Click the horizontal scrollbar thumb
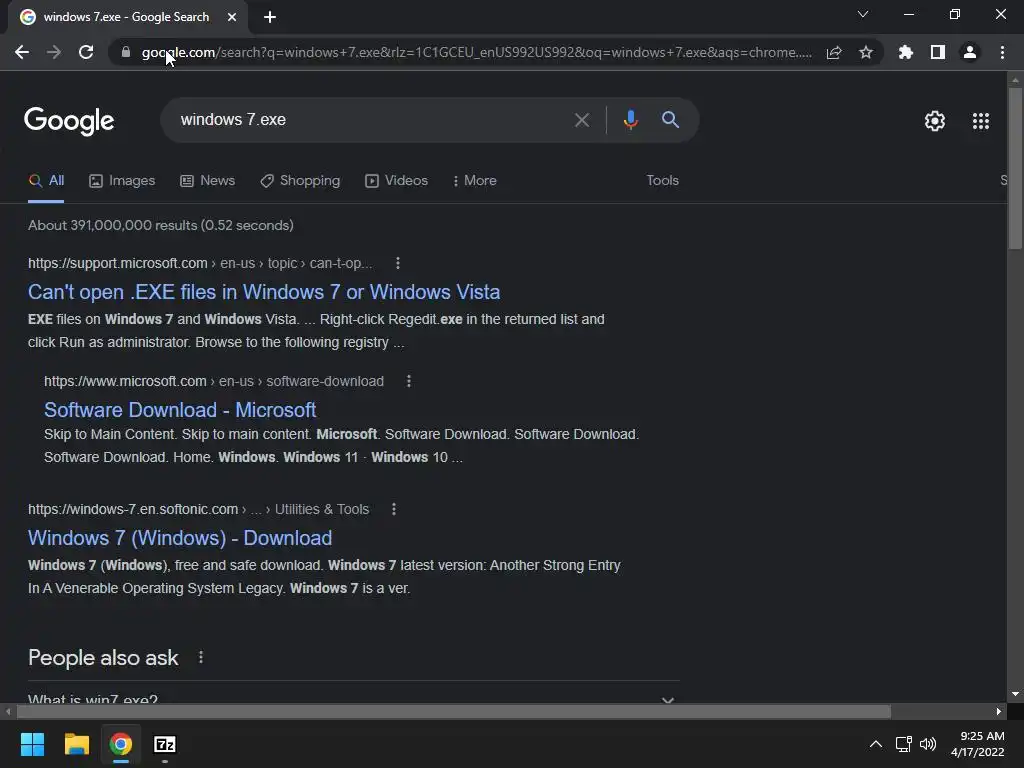This screenshot has width=1024, height=768. click(453, 711)
